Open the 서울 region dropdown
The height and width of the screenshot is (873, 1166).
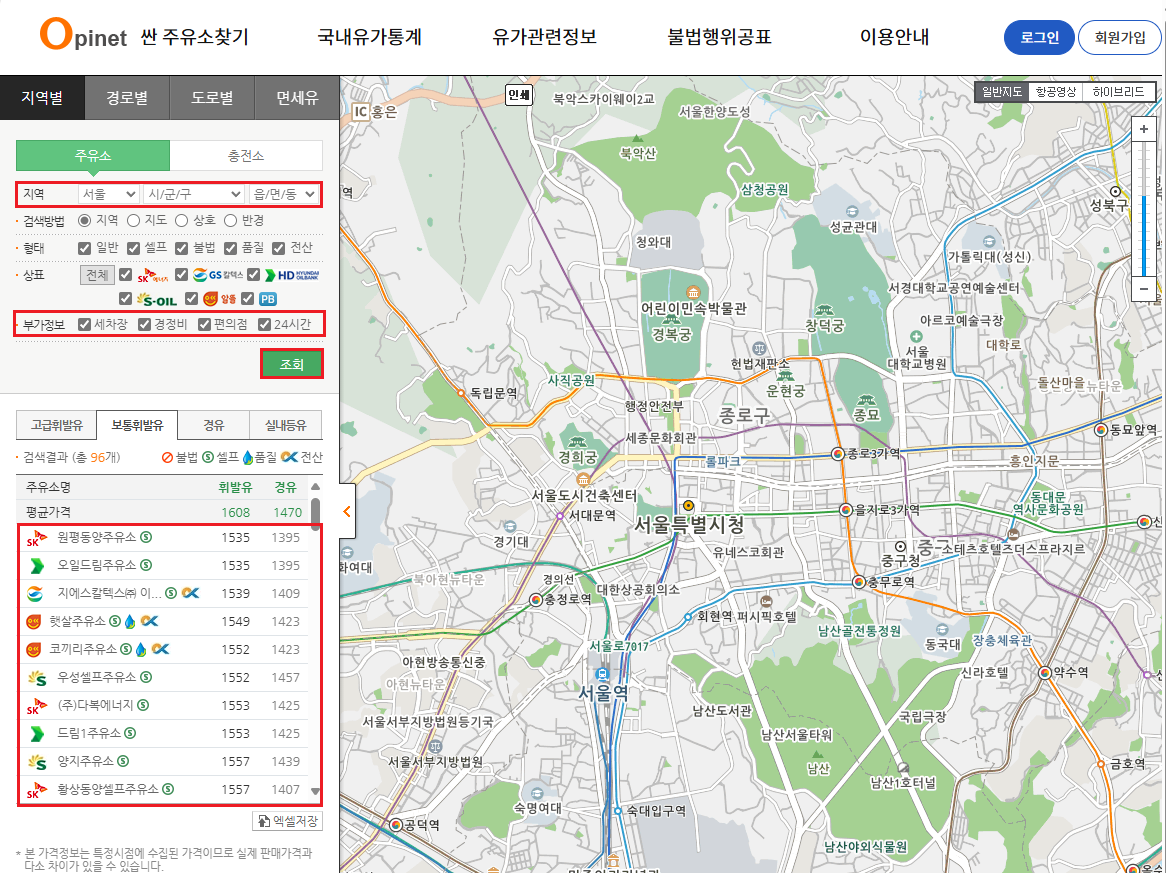tap(109, 194)
